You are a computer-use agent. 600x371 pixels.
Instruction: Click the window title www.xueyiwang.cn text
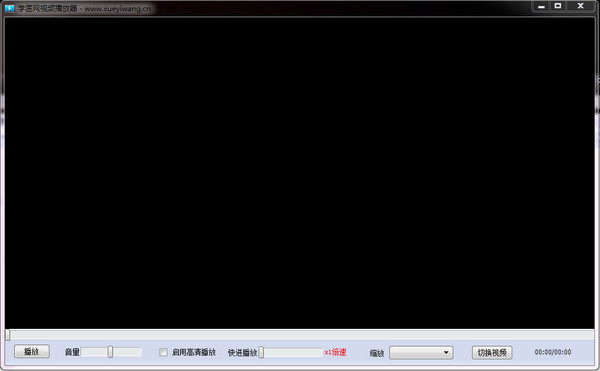coord(117,8)
